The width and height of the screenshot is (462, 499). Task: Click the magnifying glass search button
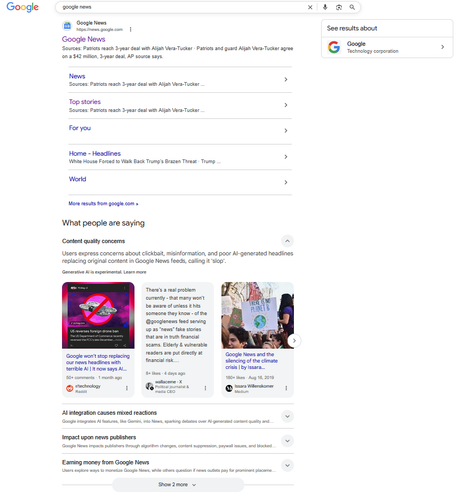[x=352, y=7]
